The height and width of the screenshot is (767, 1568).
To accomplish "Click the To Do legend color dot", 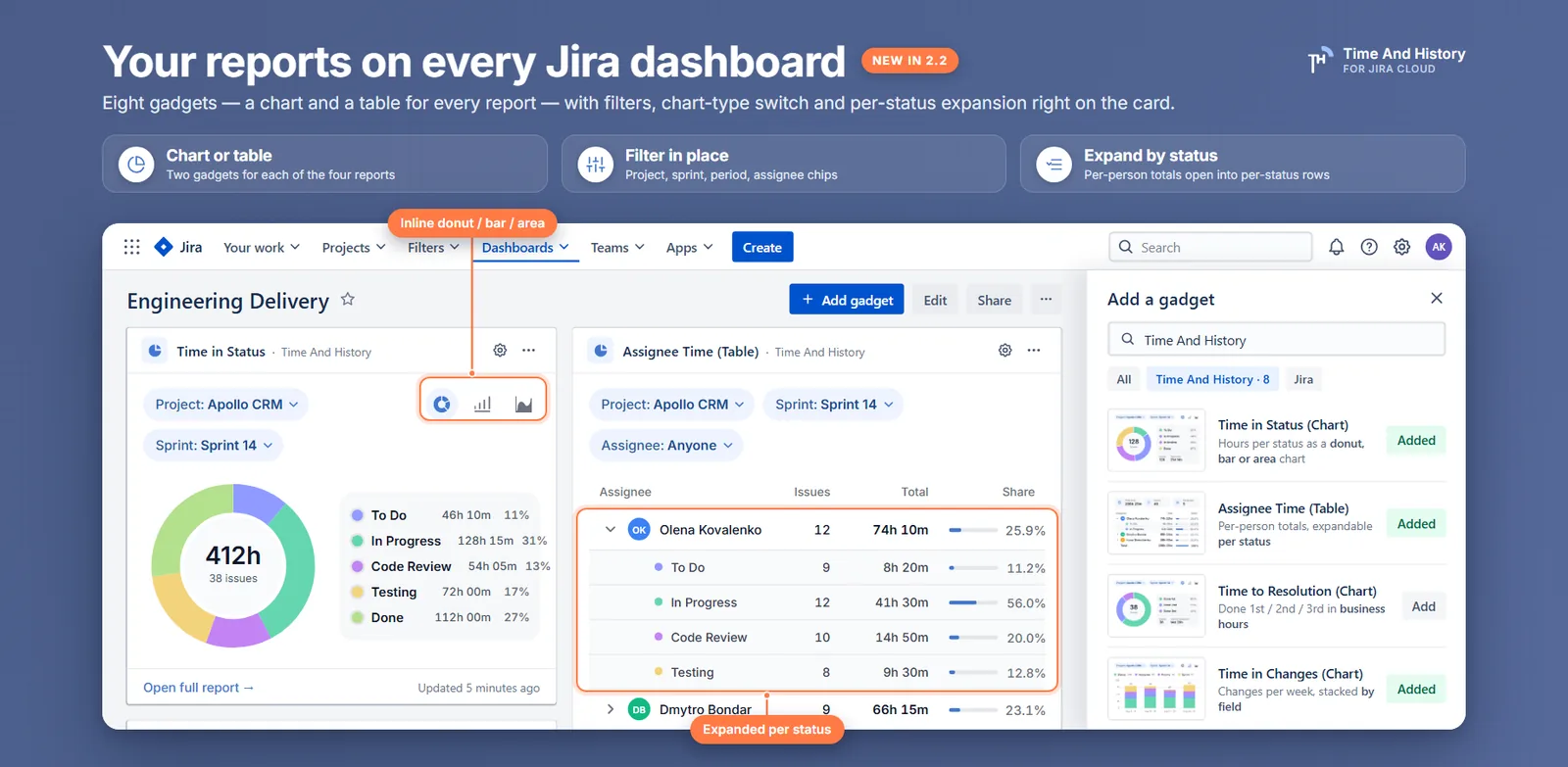I will (358, 515).
